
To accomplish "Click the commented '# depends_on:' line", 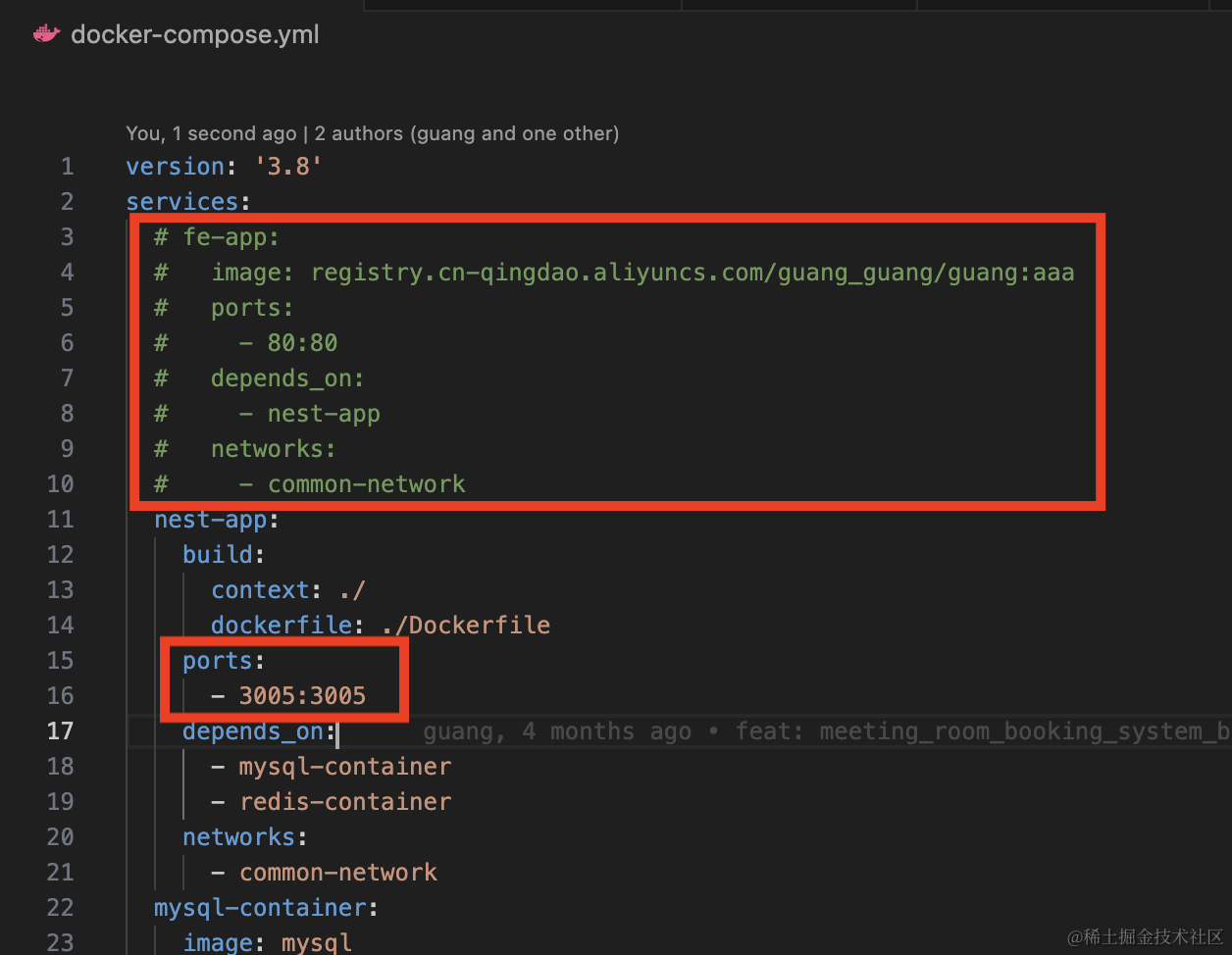I will click(259, 378).
